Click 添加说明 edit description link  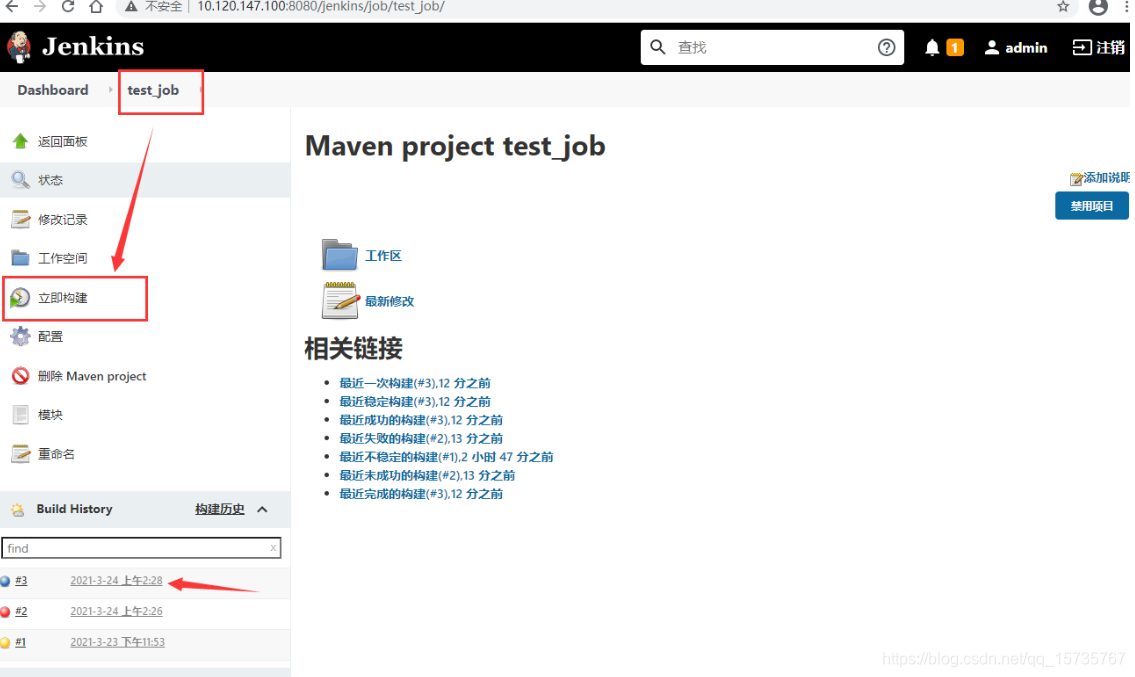[x=1100, y=177]
